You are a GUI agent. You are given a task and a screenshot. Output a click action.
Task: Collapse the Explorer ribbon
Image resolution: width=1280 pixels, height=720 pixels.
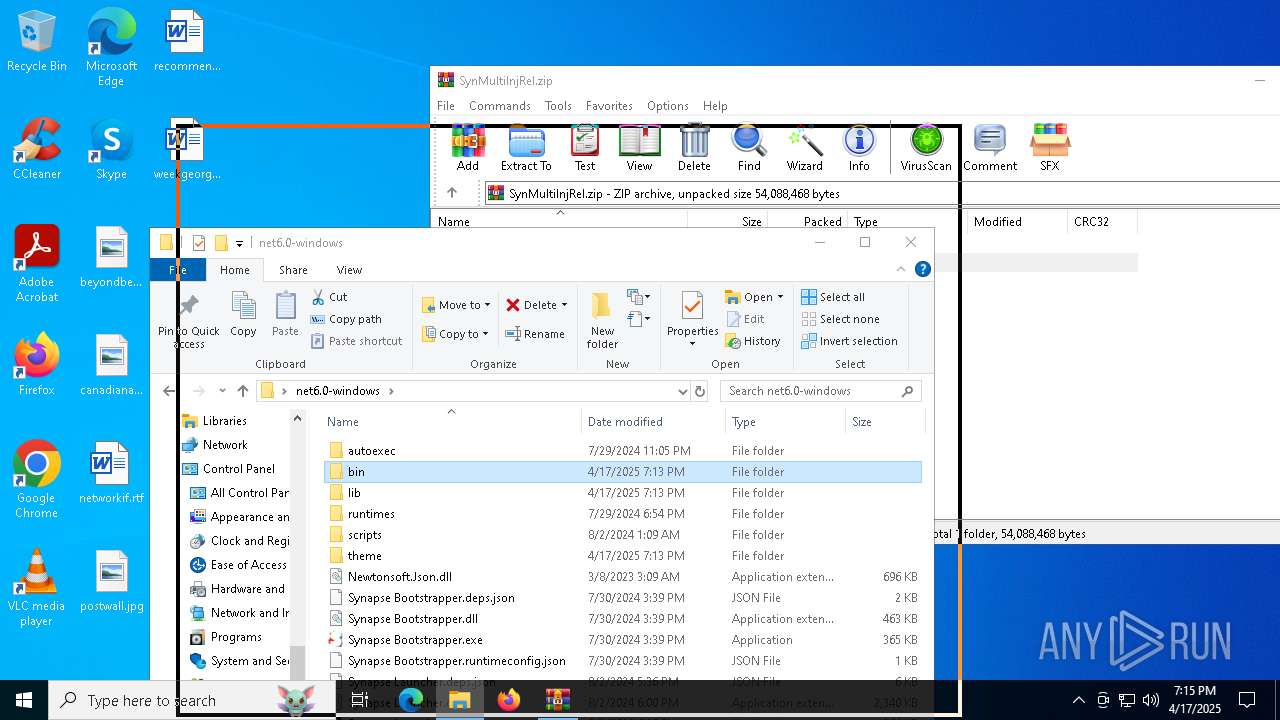point(901,269)
